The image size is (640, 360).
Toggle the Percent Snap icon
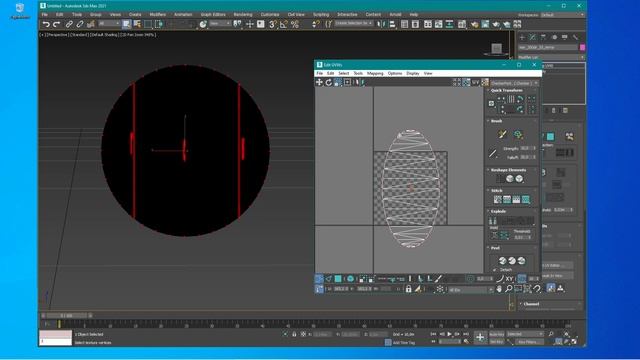(295, 24)
